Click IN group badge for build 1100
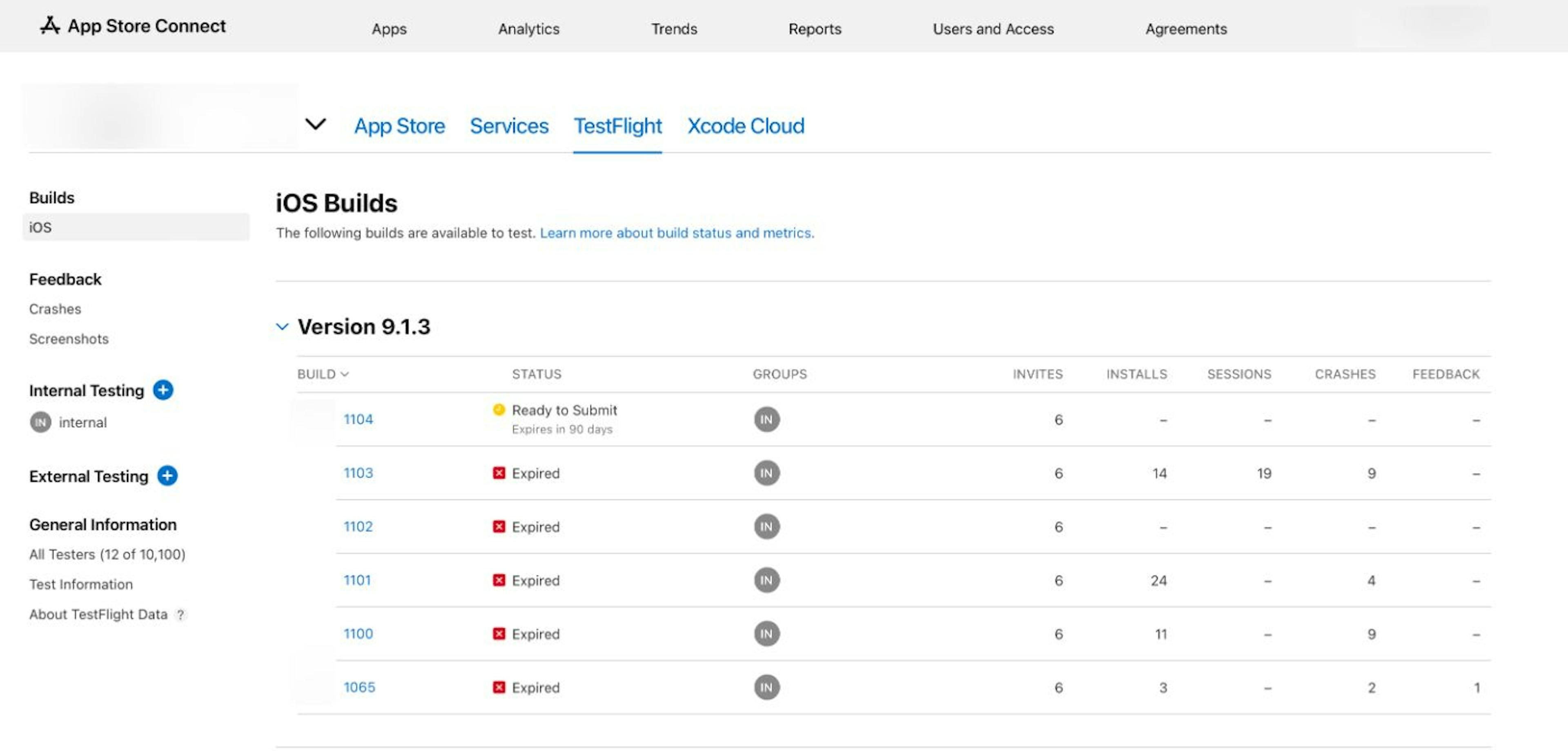Viewport: 1568px width, 751px height. point(767,633)
